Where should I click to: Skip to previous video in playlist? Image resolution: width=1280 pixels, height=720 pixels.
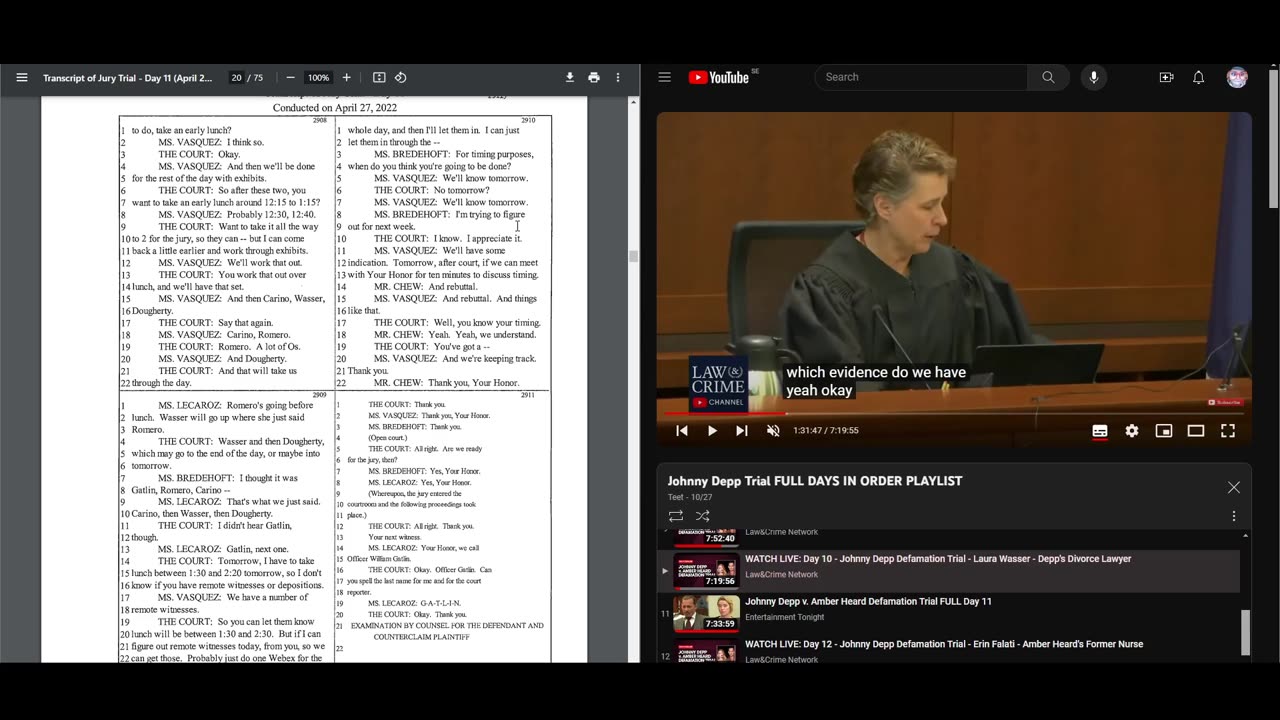coord(682,431)
